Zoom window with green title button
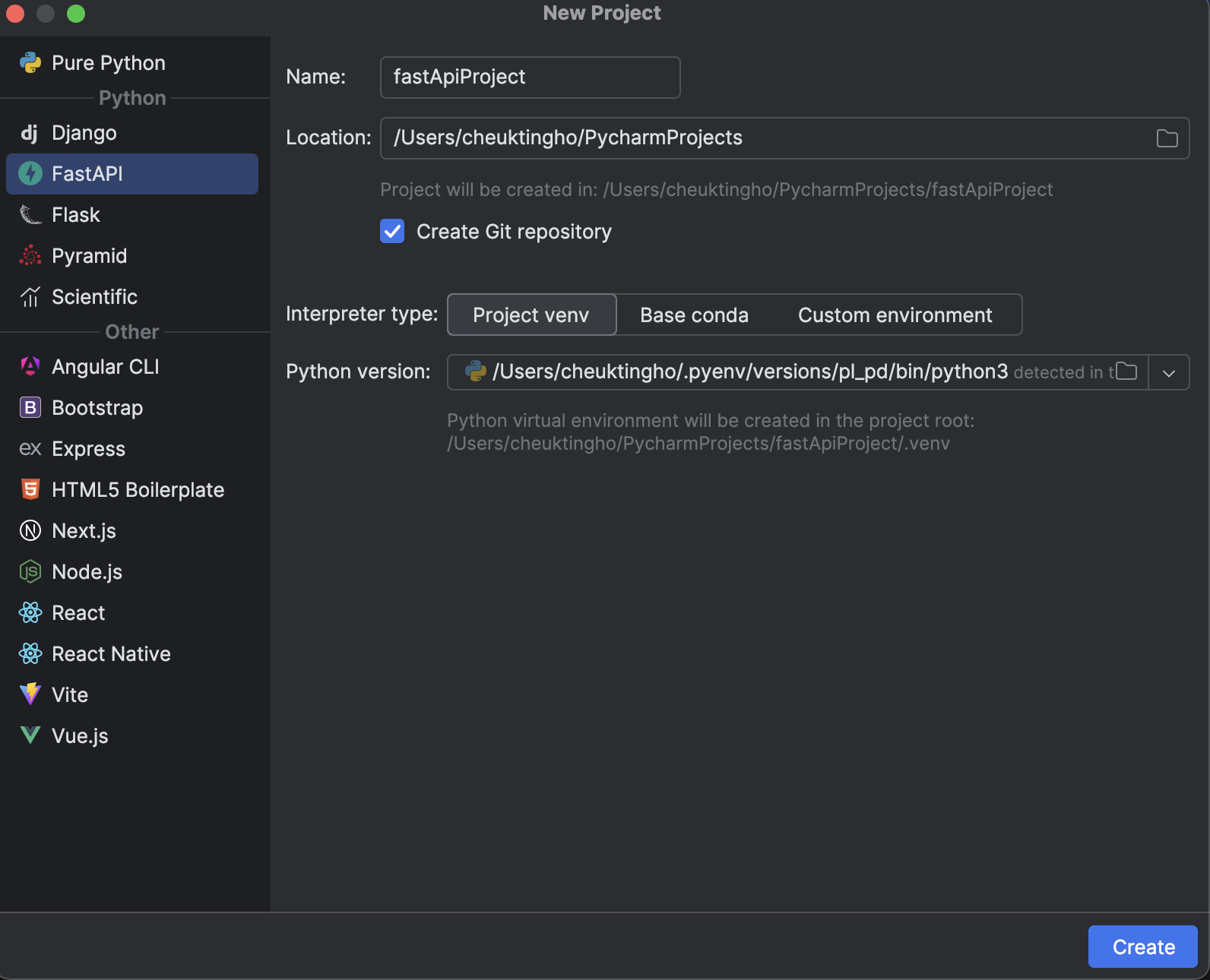The height and width of the screenshot is (980, 1210). pyautogui.click(x=76, y=14)
